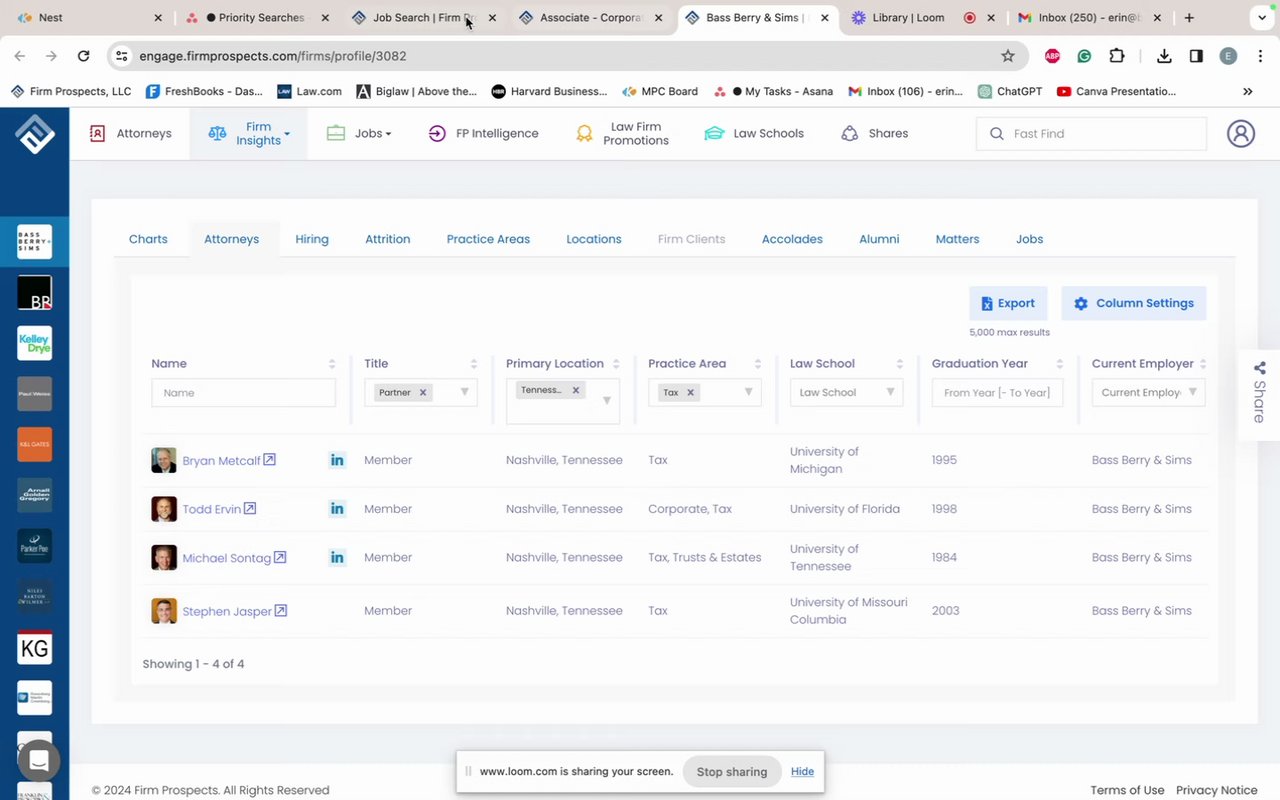This screenshot has width=1280, height=800.
Task: Open the BR firm logo in sidebar
Action: [34, 293]
